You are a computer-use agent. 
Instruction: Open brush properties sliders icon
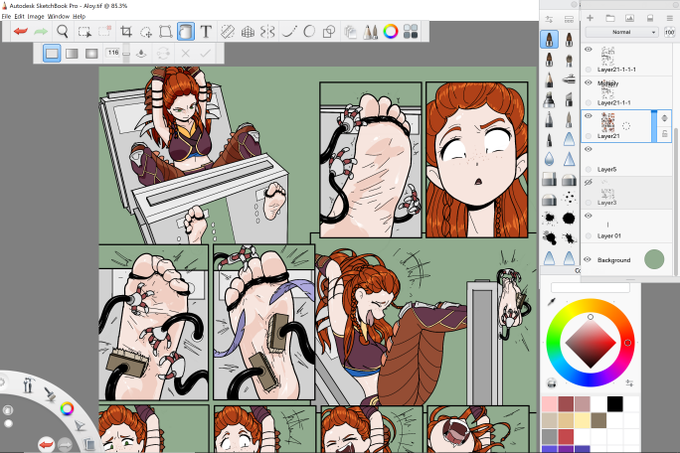[549, 19]
